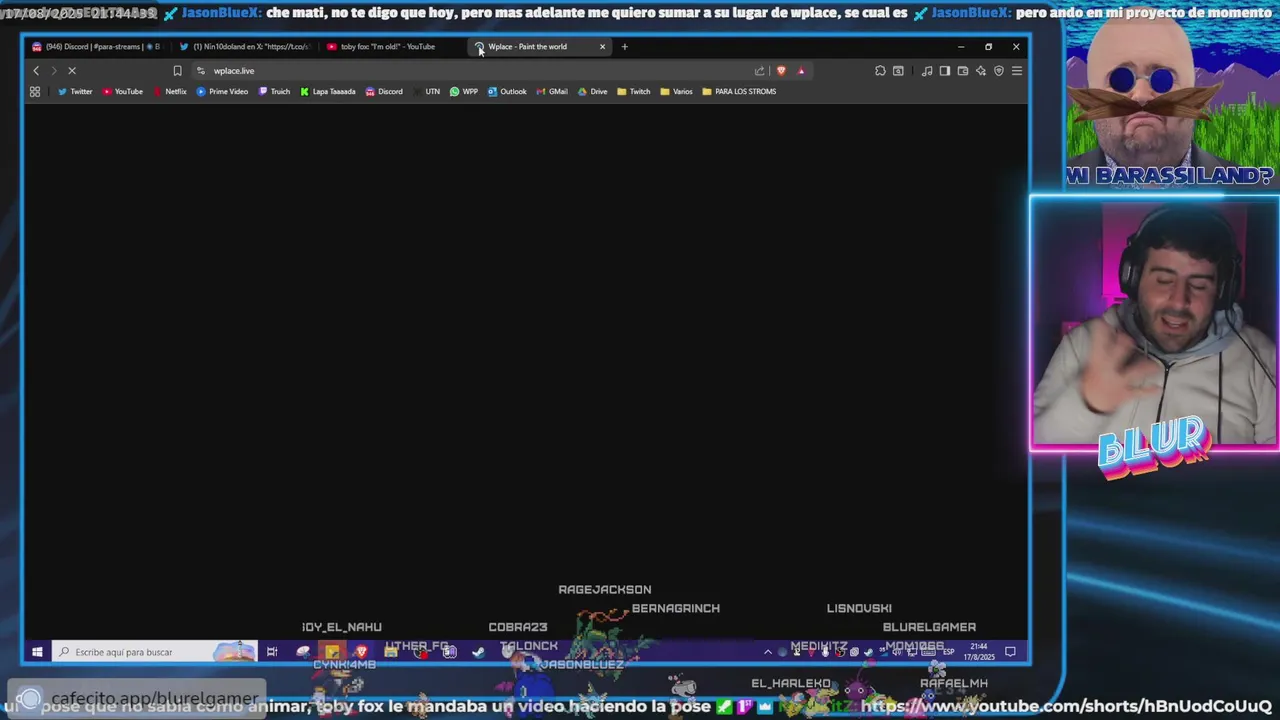
Task: Open the Outlook bookmark
Action: click(507, 92)
